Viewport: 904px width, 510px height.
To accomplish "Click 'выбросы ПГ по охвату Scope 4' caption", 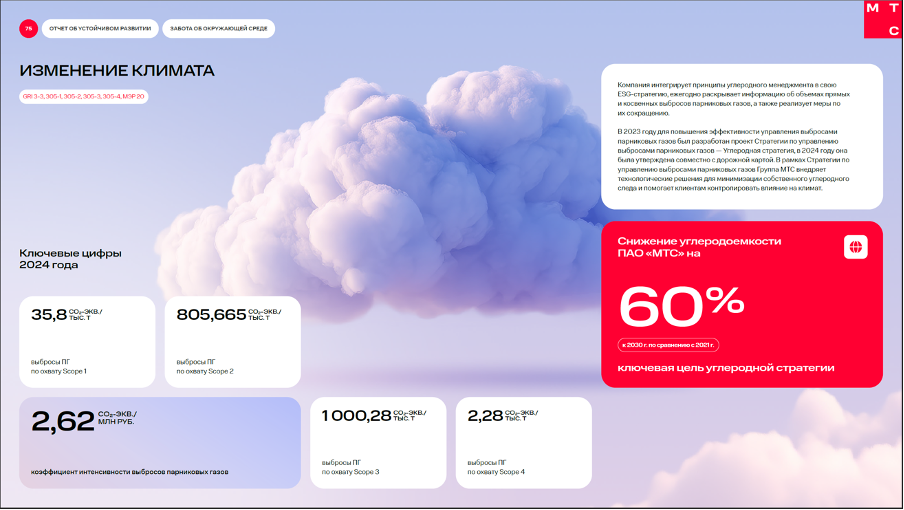I will 496,467.
